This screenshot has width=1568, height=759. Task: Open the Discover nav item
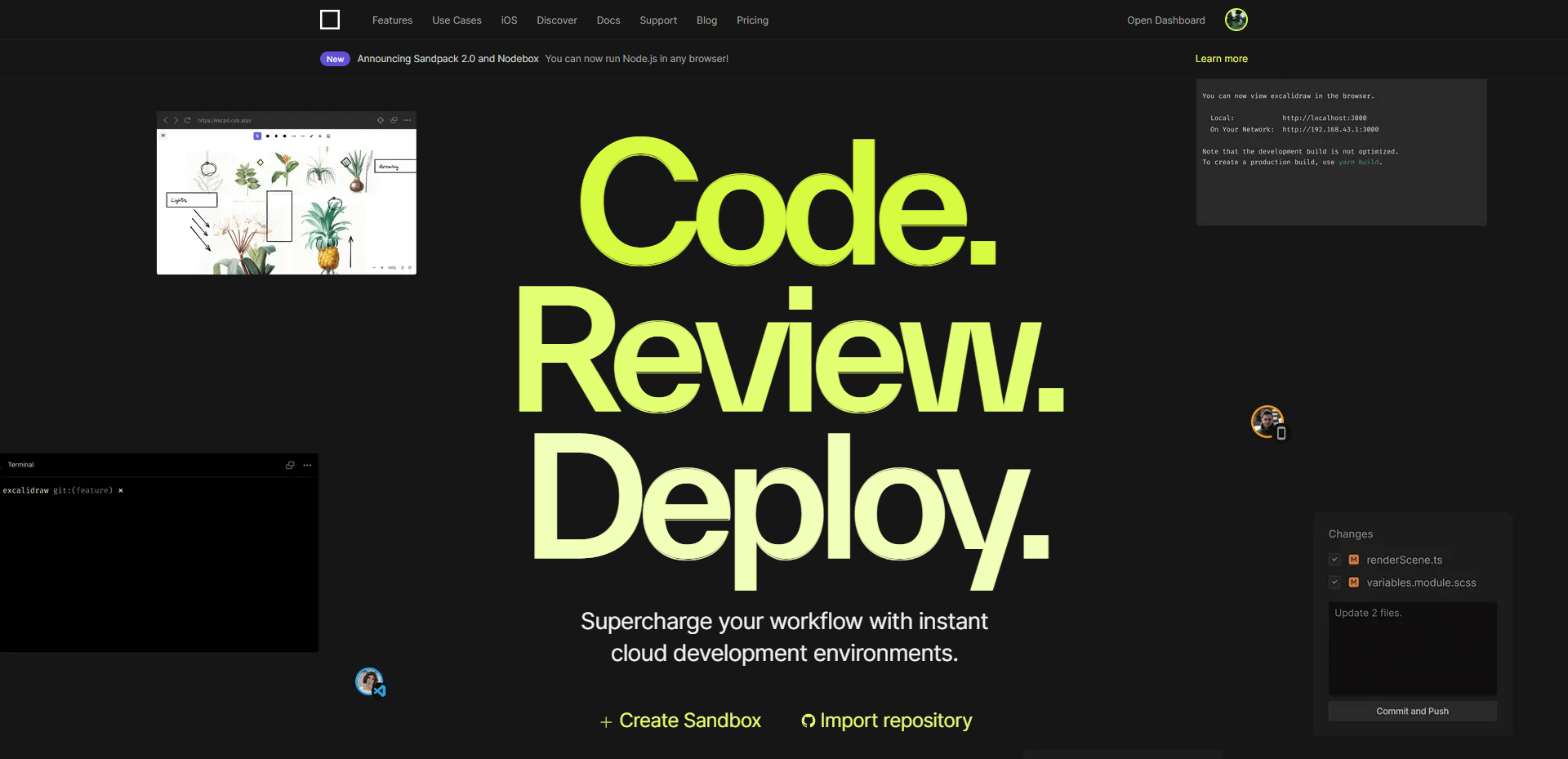557,20
